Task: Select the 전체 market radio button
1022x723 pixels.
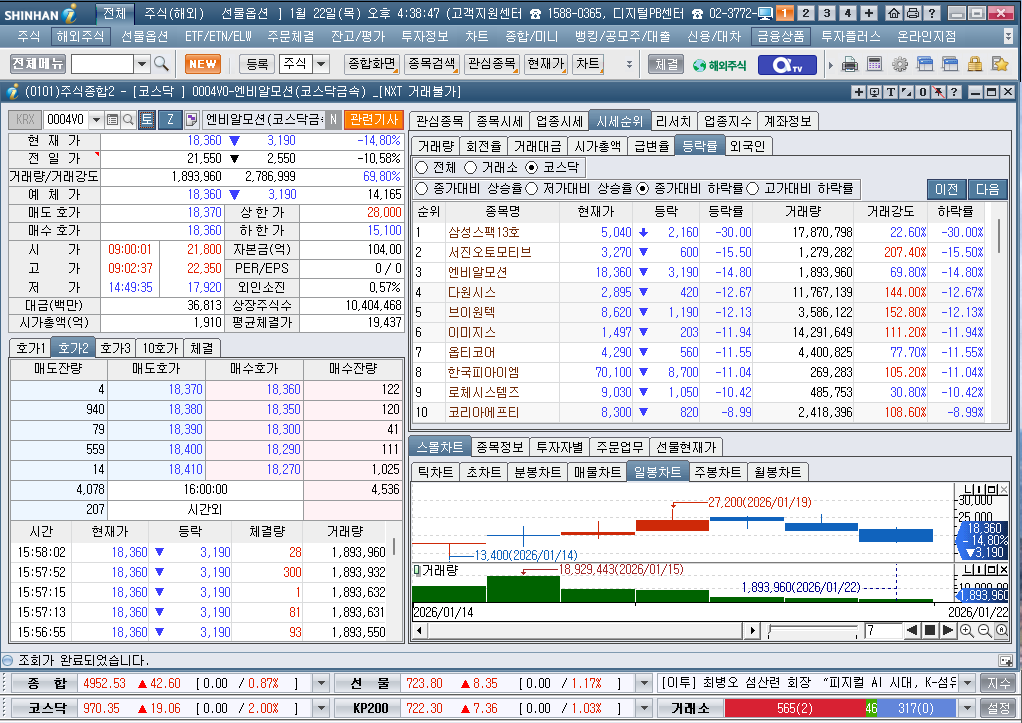Action: pos(422,168)
